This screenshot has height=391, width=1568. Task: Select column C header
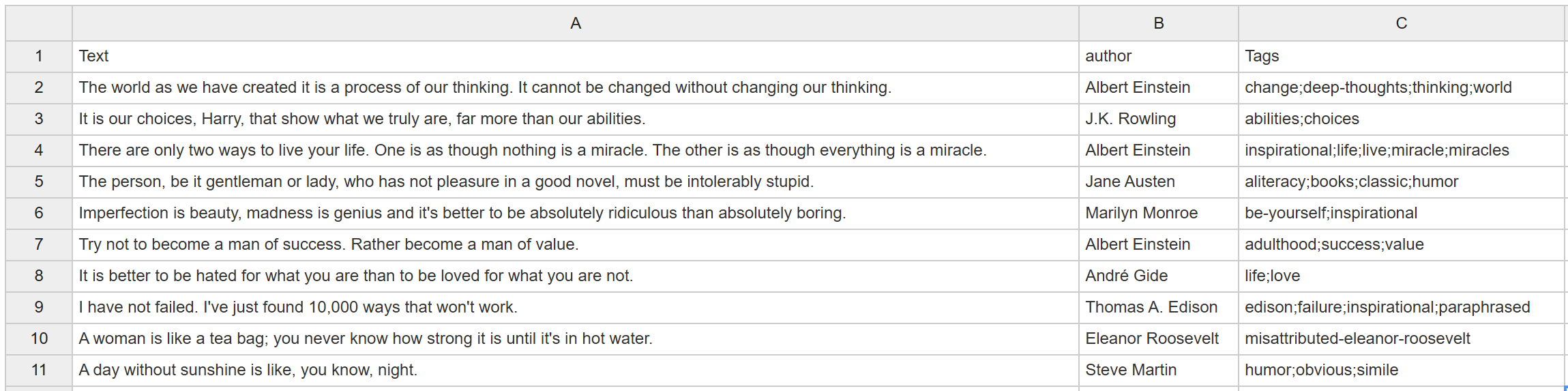click(1401, 23)
